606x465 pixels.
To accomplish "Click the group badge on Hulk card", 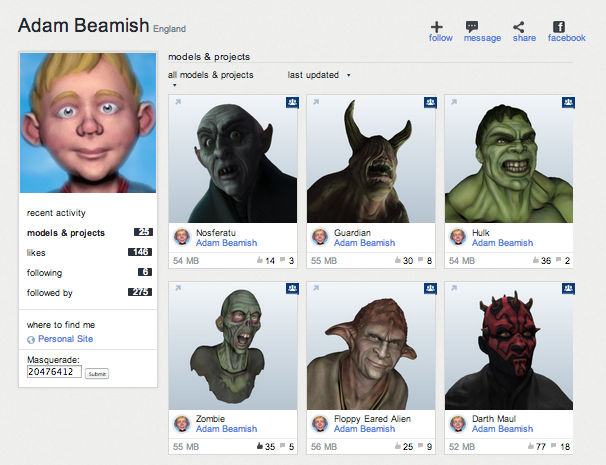I will (568, 102).
